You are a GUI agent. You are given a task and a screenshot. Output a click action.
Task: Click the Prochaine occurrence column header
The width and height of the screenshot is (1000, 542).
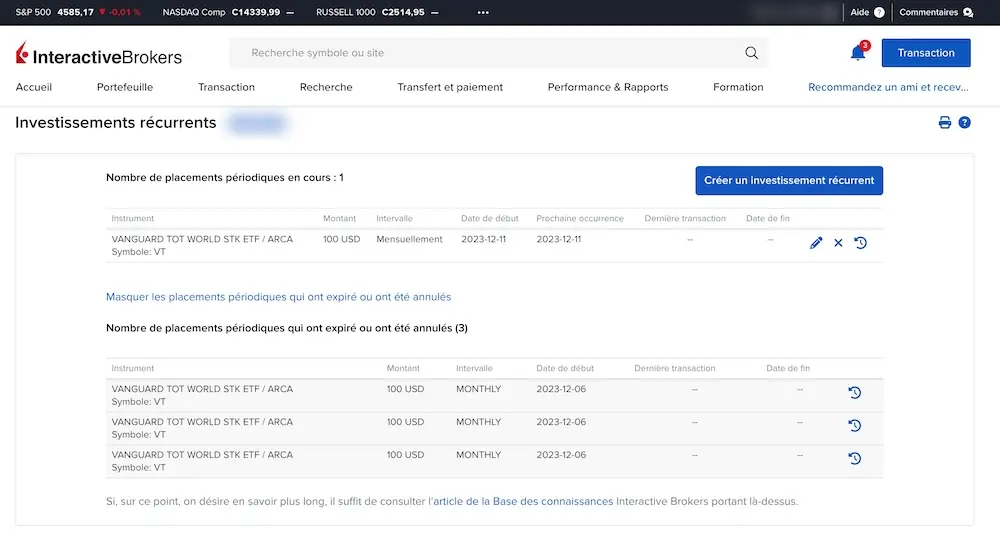580,219
